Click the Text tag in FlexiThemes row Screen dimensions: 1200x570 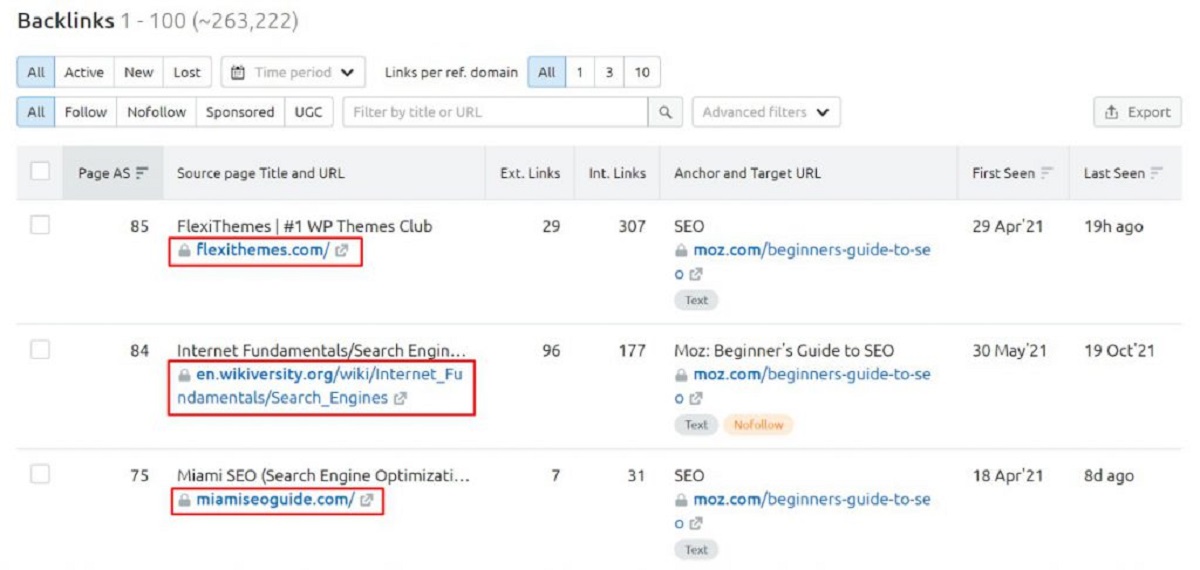click(696, 300)
